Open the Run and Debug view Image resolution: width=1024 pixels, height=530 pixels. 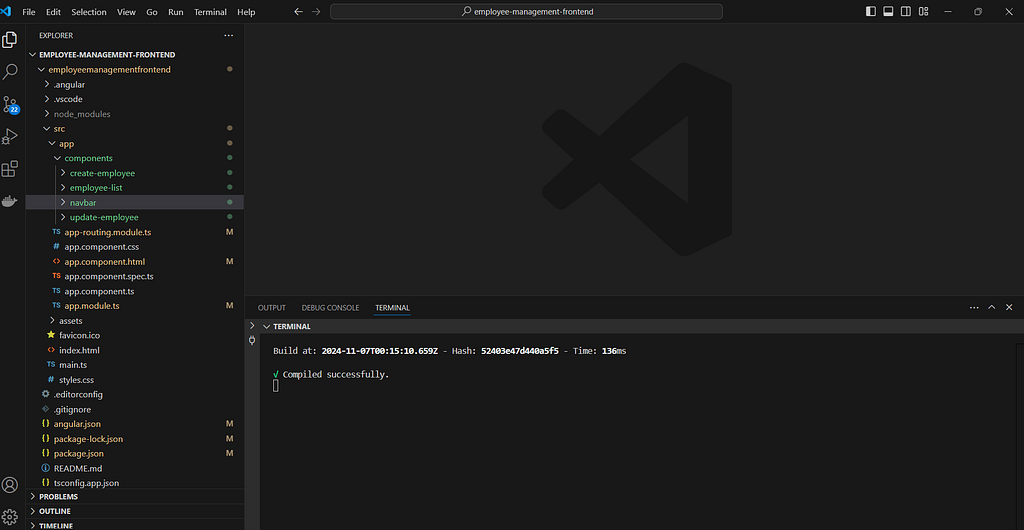pyautogui.click(x=10, y=136)
